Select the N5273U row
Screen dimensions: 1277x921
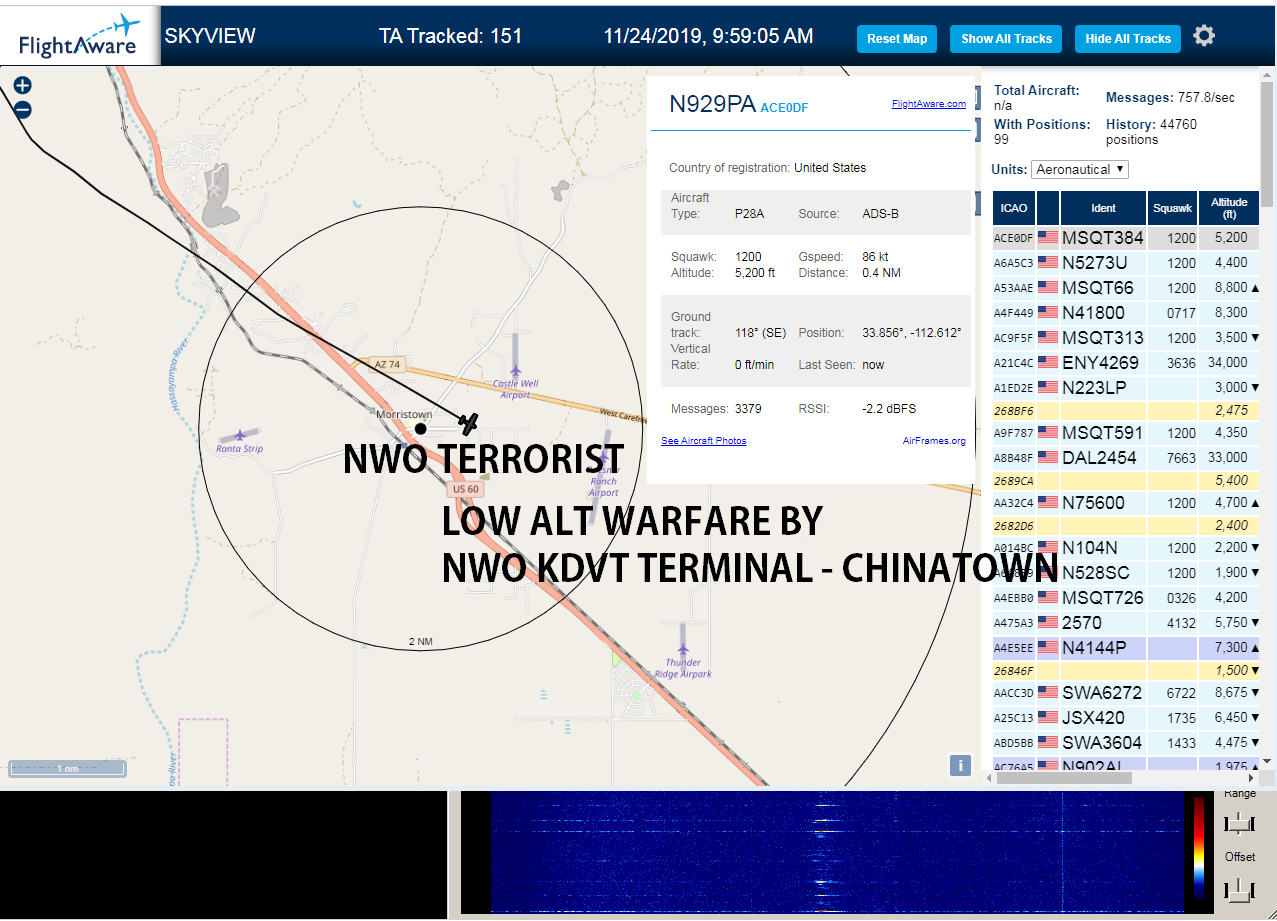point(1126,263)
